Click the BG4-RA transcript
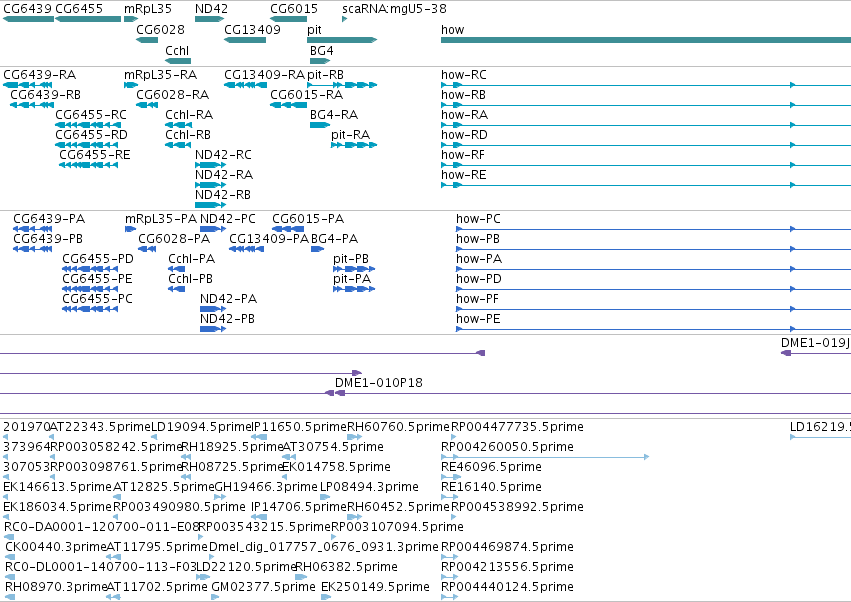 click(320, 125)
